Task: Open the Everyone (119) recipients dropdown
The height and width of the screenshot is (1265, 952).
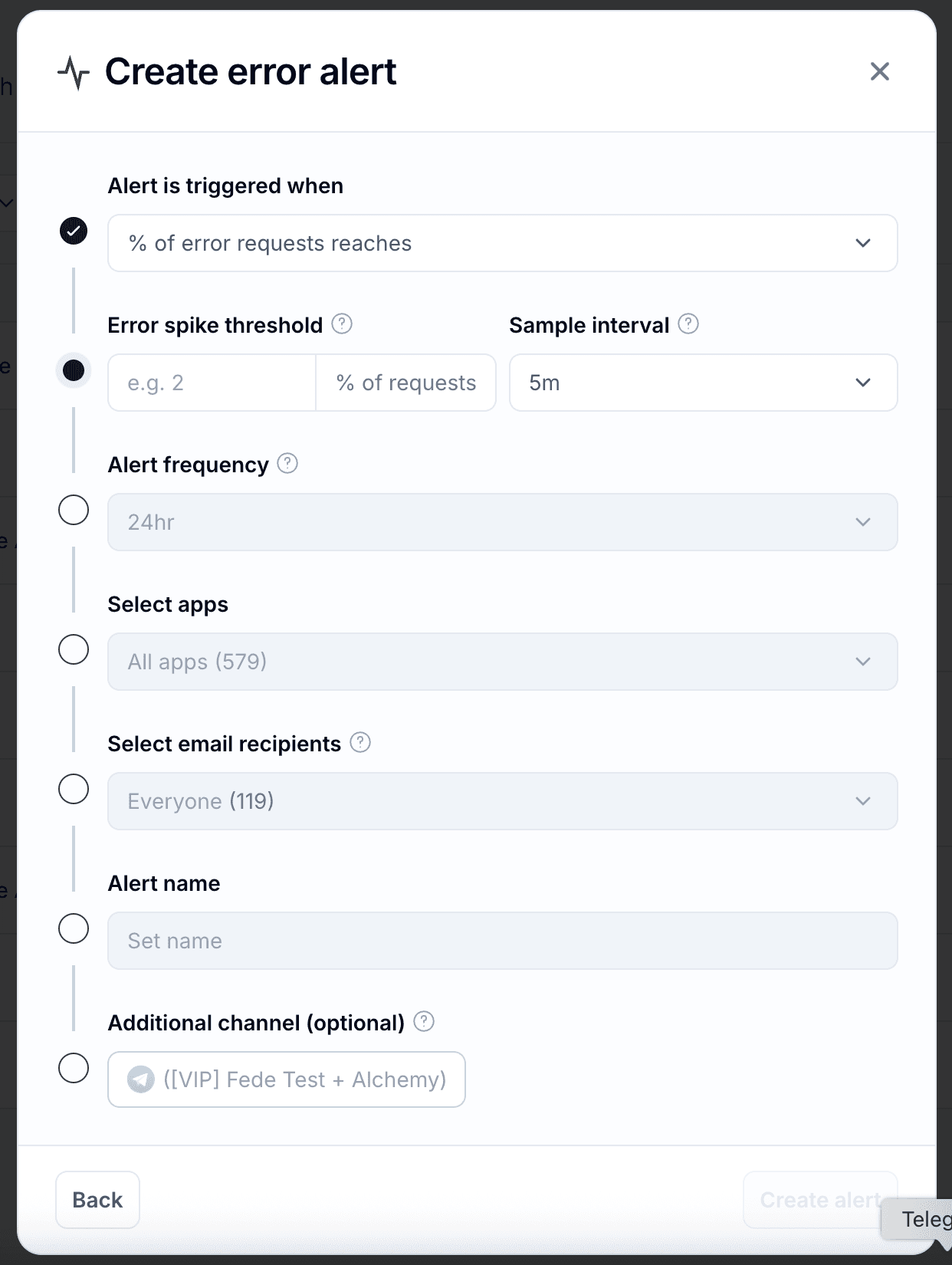Action: [x=502, y=801]
